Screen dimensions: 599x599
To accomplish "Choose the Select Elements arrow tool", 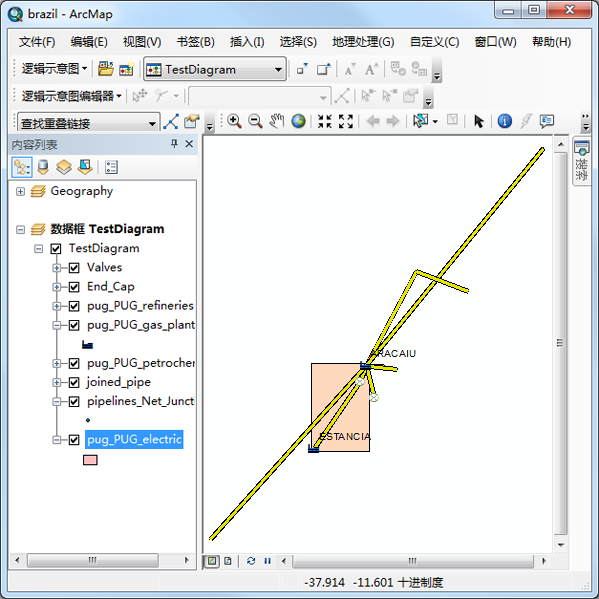I will tap(478, 121).
